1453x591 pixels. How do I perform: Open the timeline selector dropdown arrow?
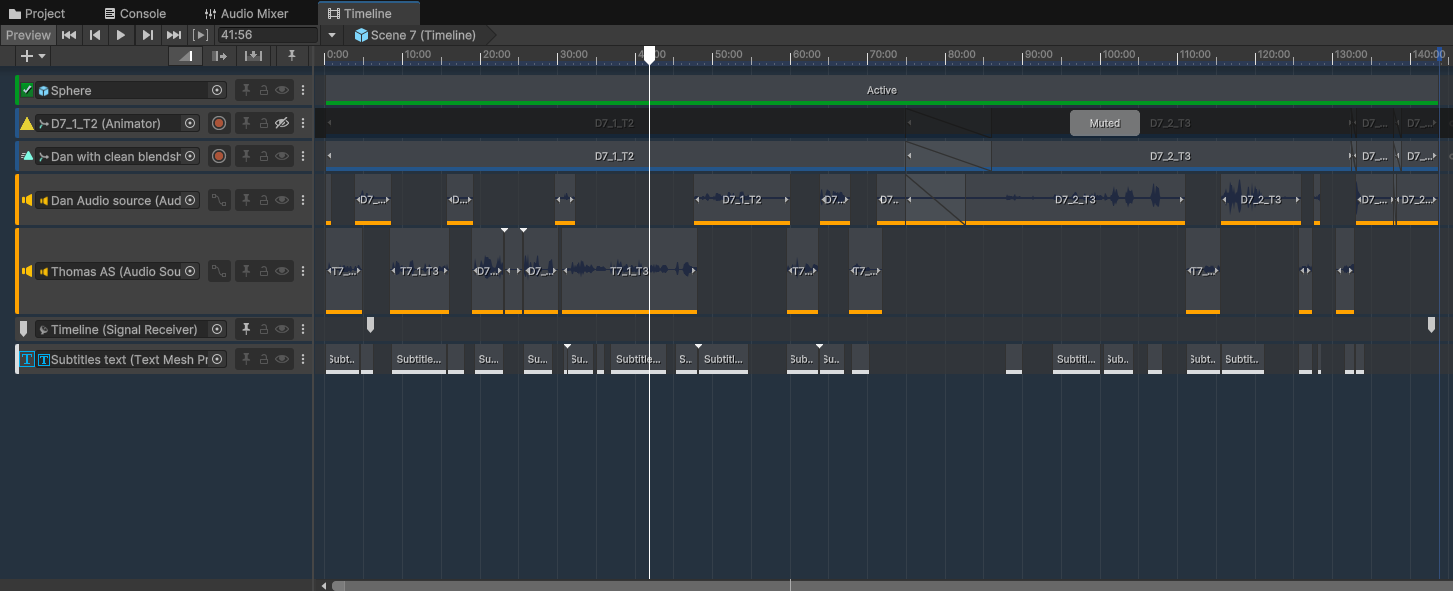(333, 35)
